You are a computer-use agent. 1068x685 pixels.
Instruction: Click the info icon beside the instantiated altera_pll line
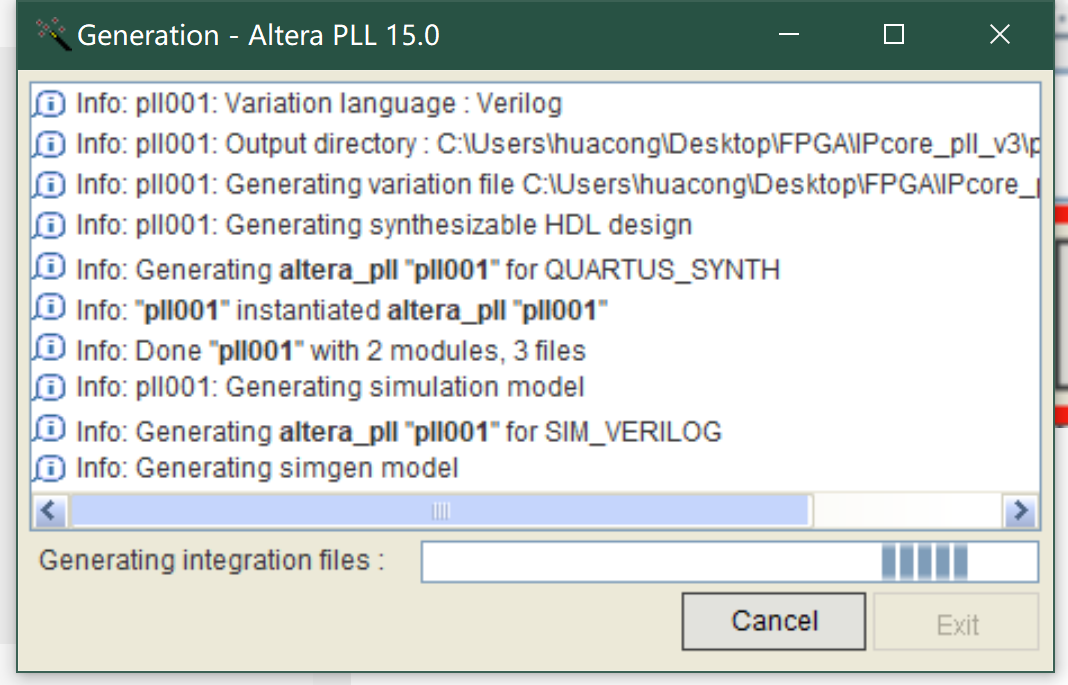(x=50, y=308)
